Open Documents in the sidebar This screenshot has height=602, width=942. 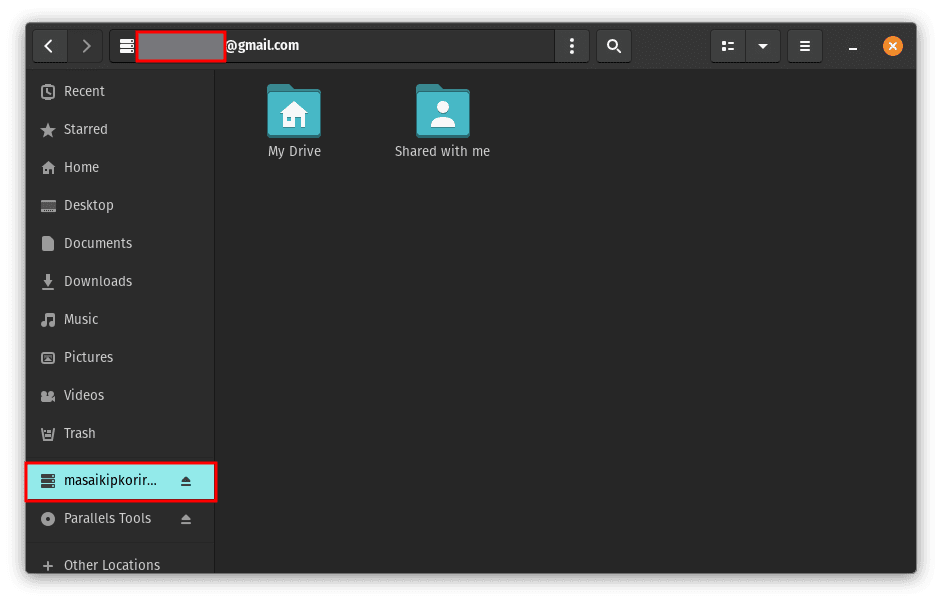120,243
